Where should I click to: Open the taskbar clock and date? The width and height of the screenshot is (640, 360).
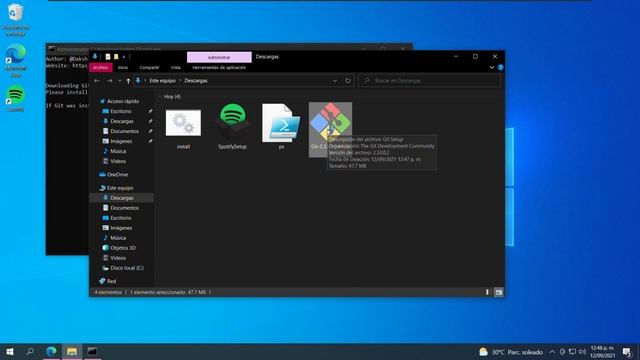602,352
